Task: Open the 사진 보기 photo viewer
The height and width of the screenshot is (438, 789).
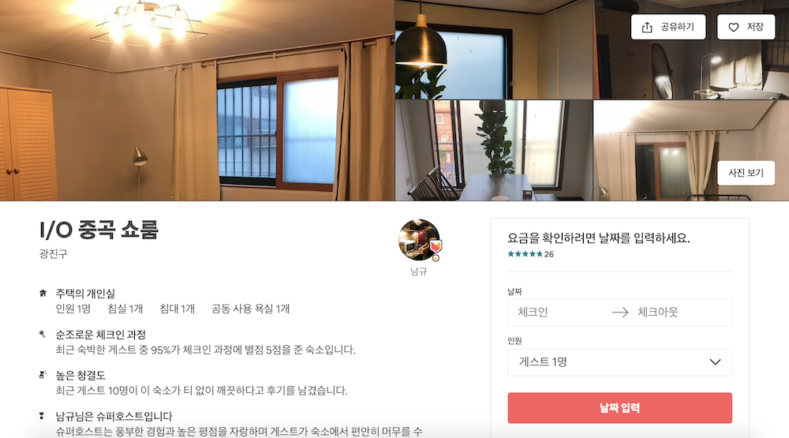Action: coord(746,173)
